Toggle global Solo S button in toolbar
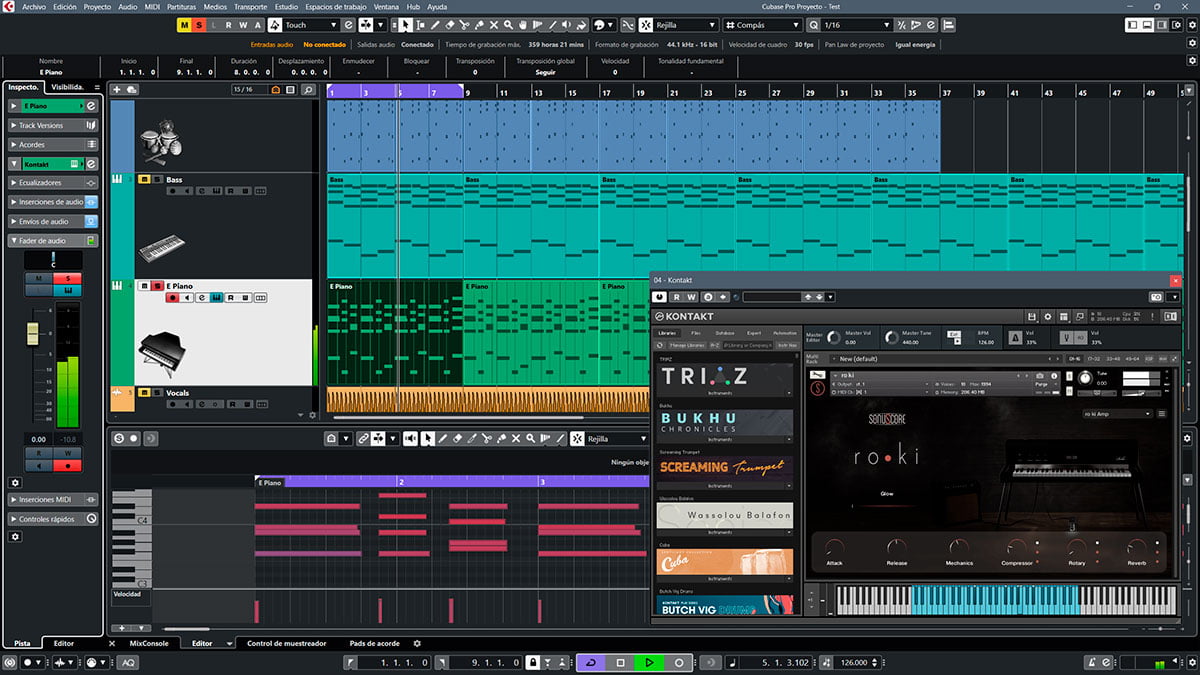 coord(199,25)
